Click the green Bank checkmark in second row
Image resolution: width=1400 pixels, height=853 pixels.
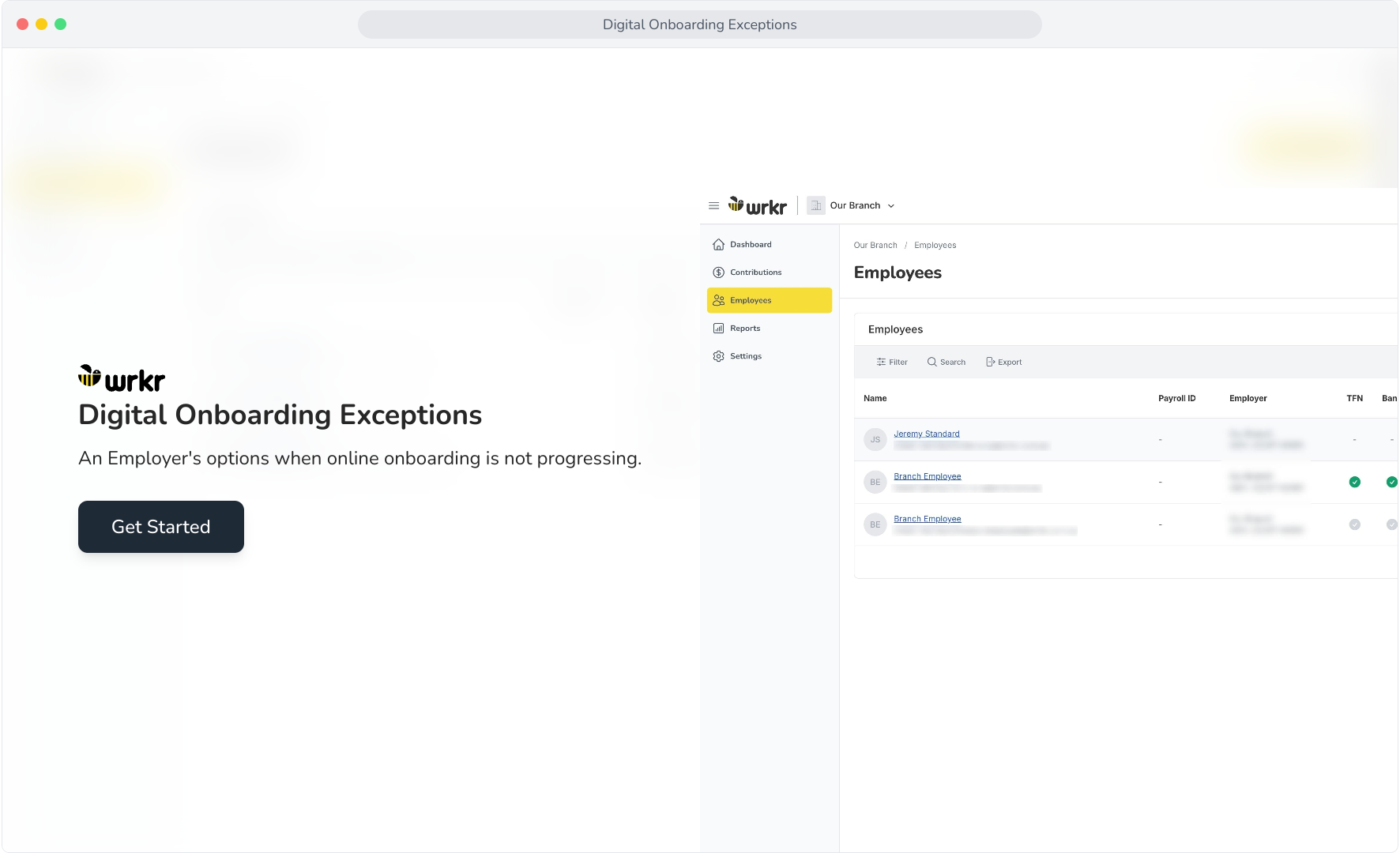(x=1391, y=482)
